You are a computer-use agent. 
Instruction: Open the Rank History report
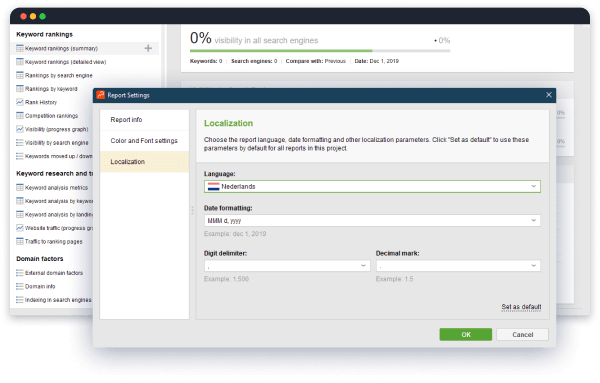pos(41,102)
